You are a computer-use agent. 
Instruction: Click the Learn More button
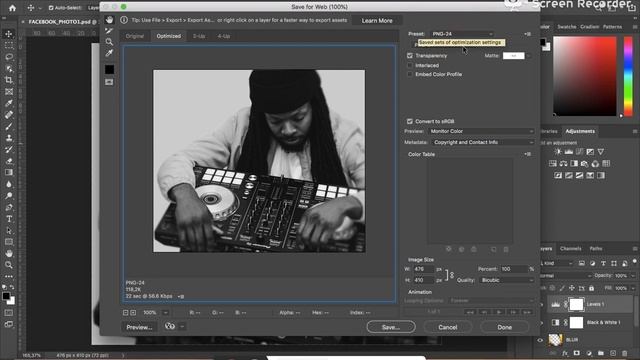(377, 20)
